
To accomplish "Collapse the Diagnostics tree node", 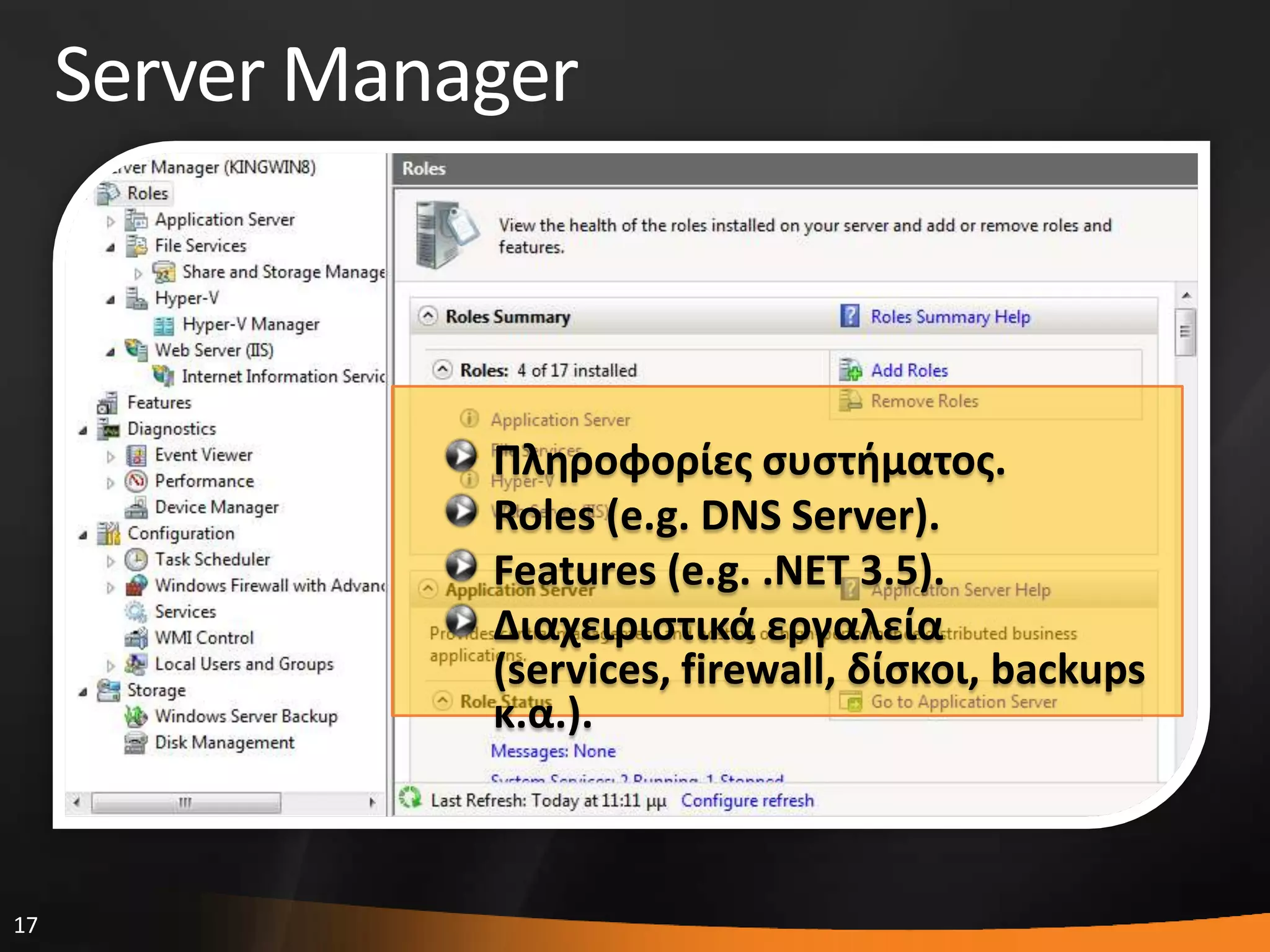I will click(x=83, y=430).
